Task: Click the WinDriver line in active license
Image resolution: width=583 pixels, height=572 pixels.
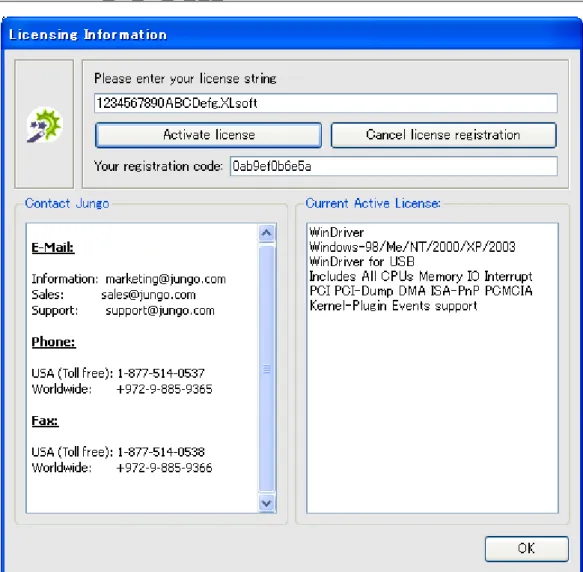Action: 336,232
